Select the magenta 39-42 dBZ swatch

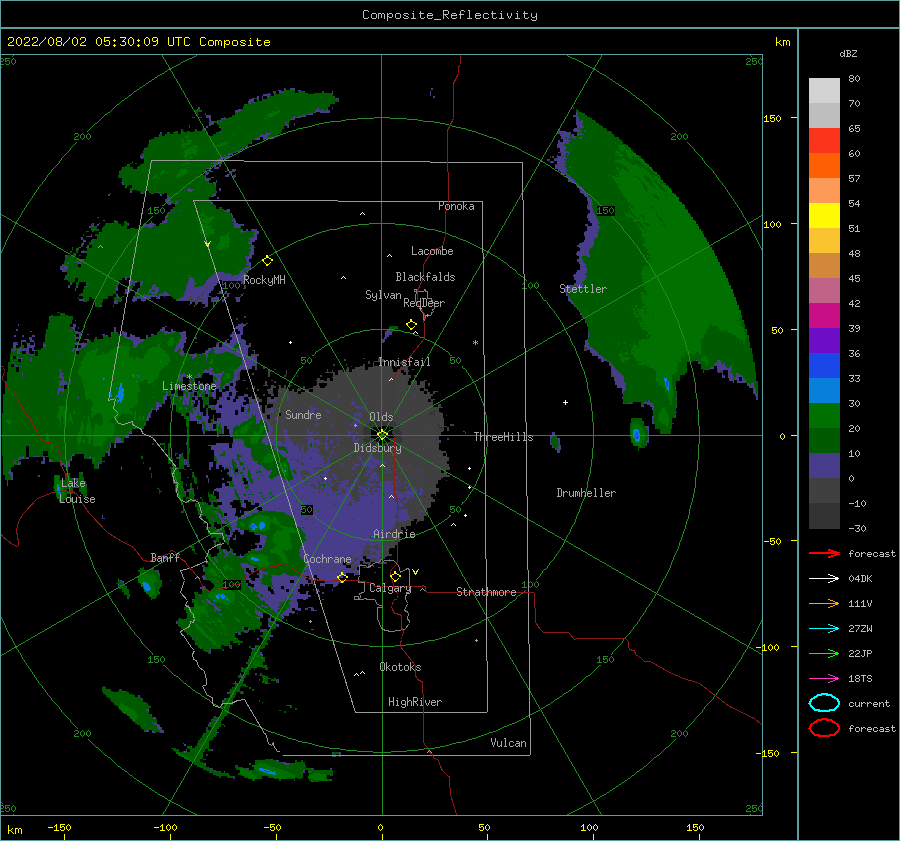[824, 315]
